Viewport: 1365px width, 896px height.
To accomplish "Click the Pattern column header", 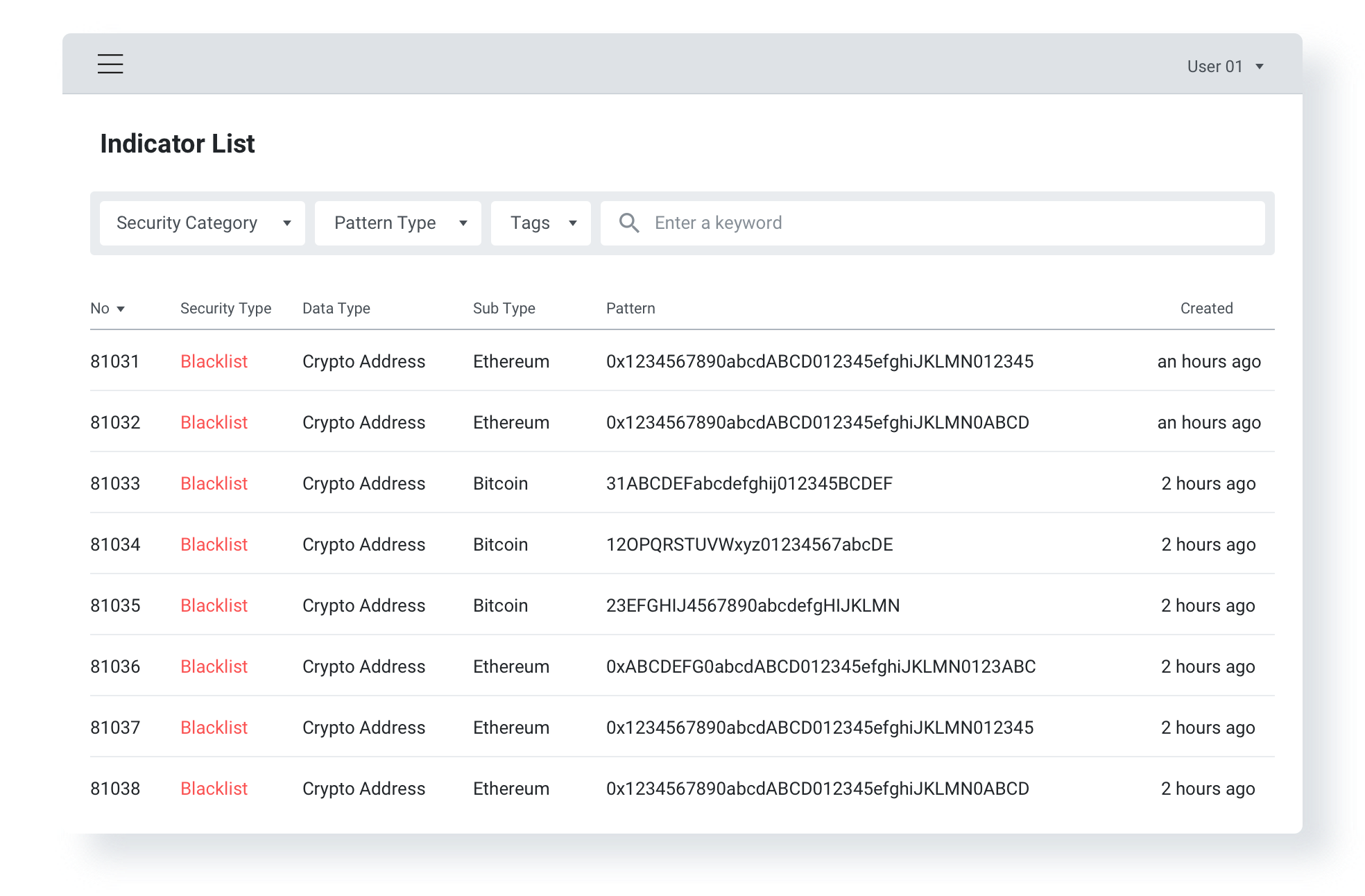I will pyautogui.click(x=630, y=309).
